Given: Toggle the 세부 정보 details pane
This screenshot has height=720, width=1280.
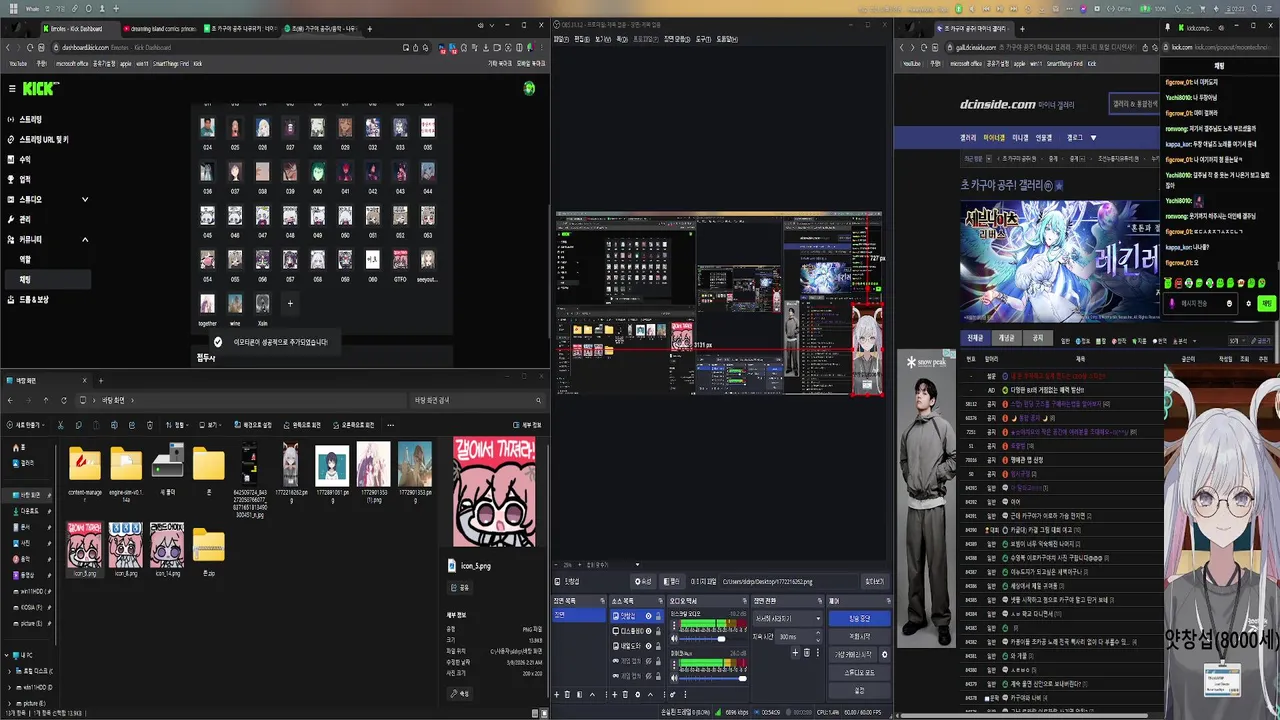Looking at the screenshot, I should point(528,425).
